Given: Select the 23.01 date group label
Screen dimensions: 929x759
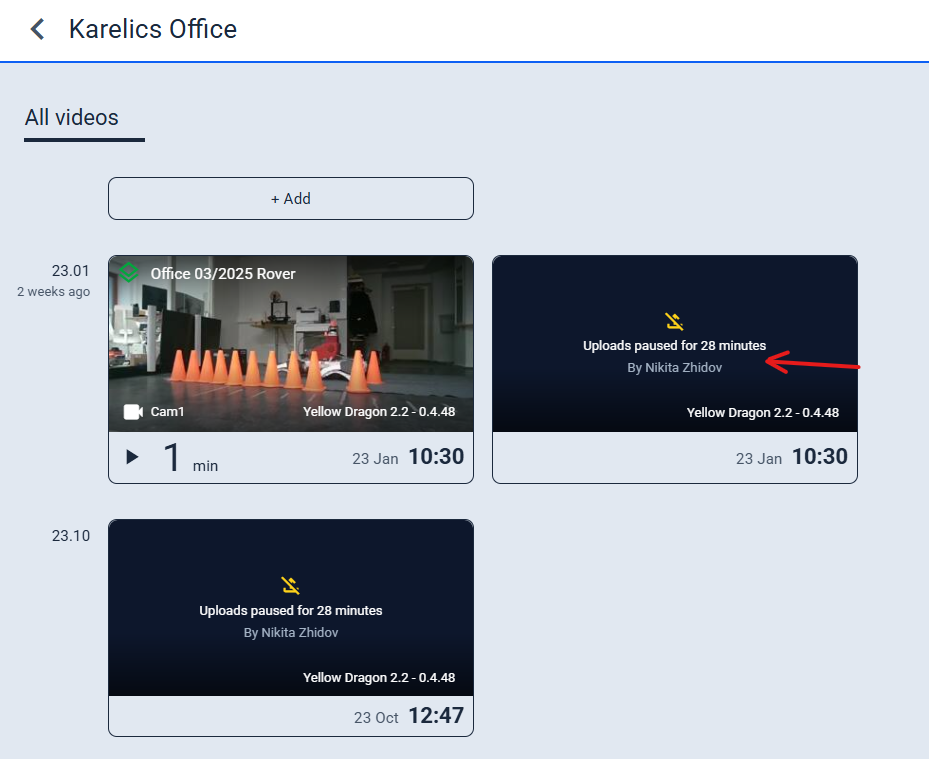Looking at the screenshot, I should click(x=71, y=271).
